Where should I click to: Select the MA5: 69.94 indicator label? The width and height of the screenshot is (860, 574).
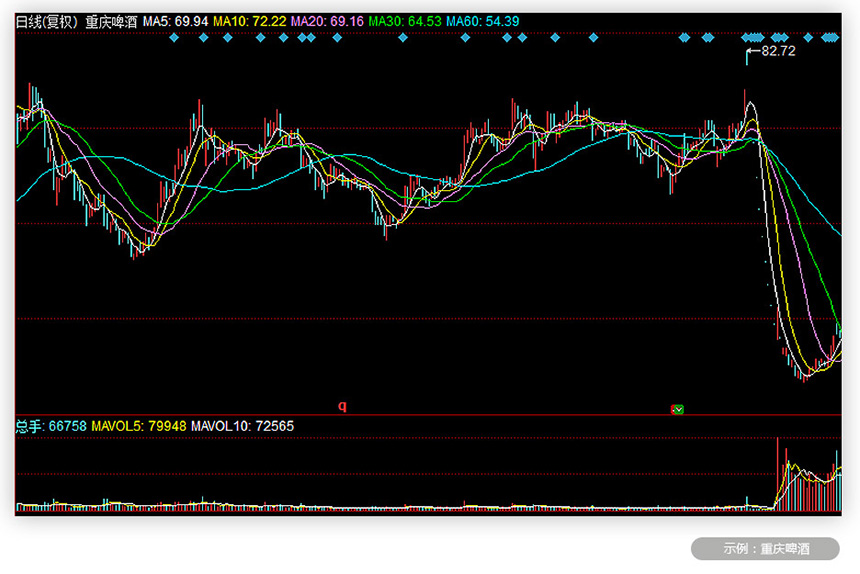176,21
